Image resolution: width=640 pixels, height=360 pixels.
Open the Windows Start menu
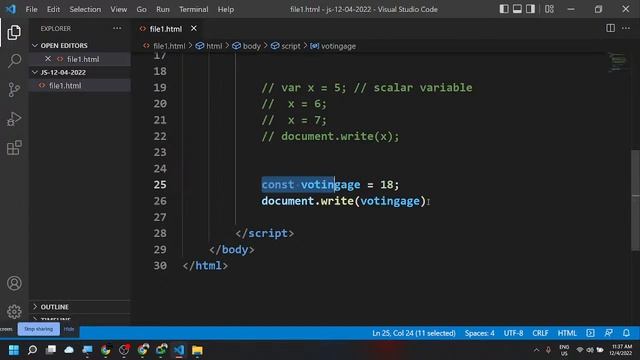coord(14,350)
